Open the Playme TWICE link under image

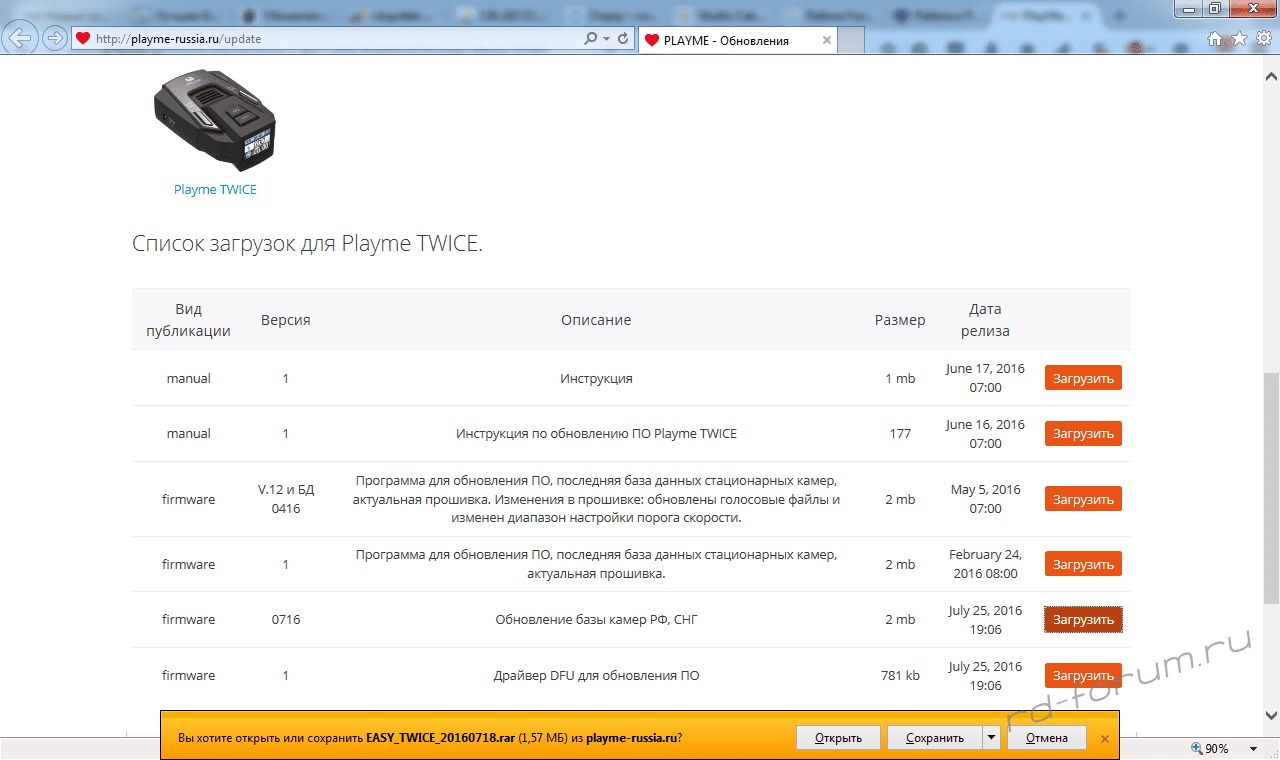point(215,189)
